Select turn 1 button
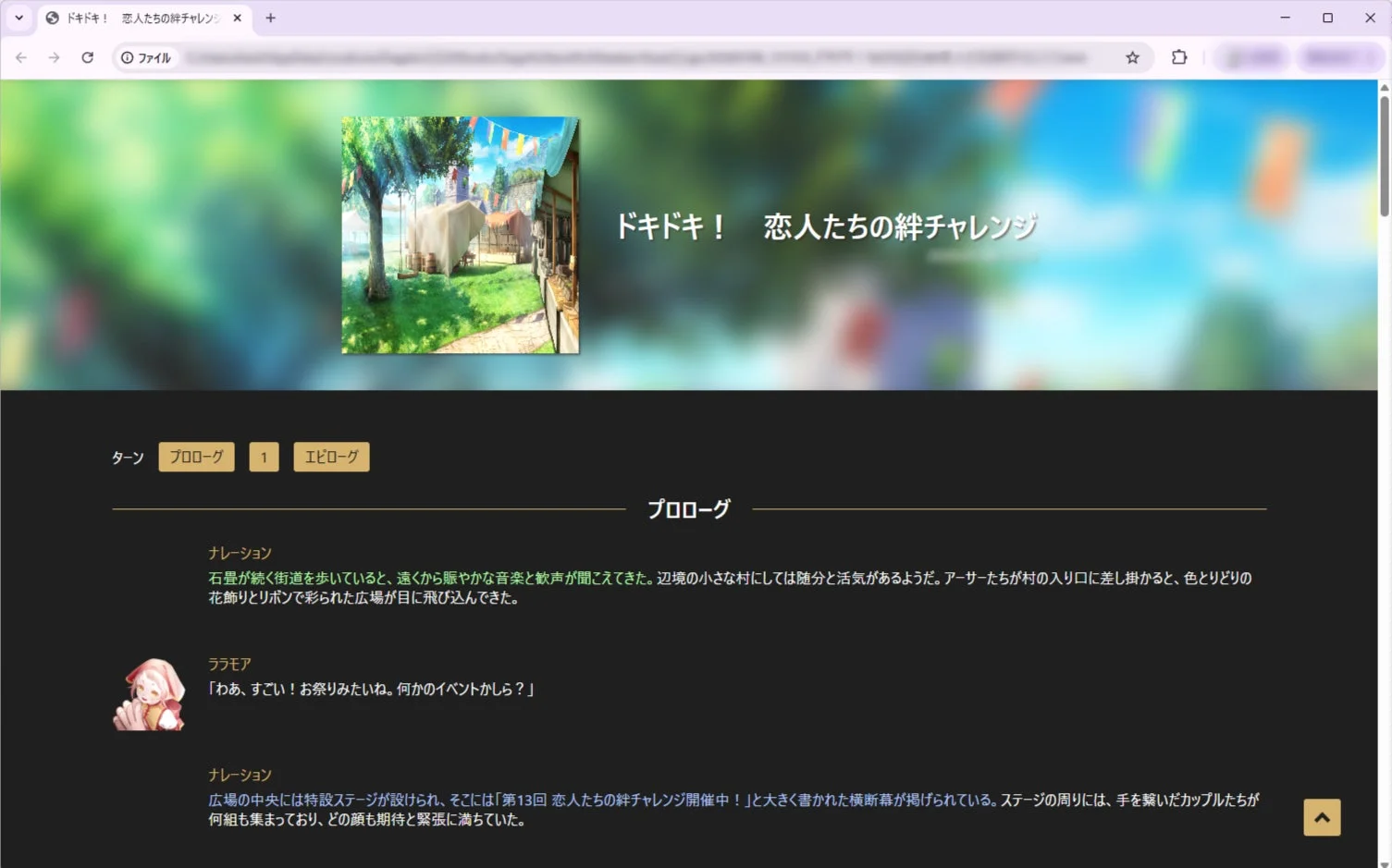 pyautogui.click(x=264, y=457)
